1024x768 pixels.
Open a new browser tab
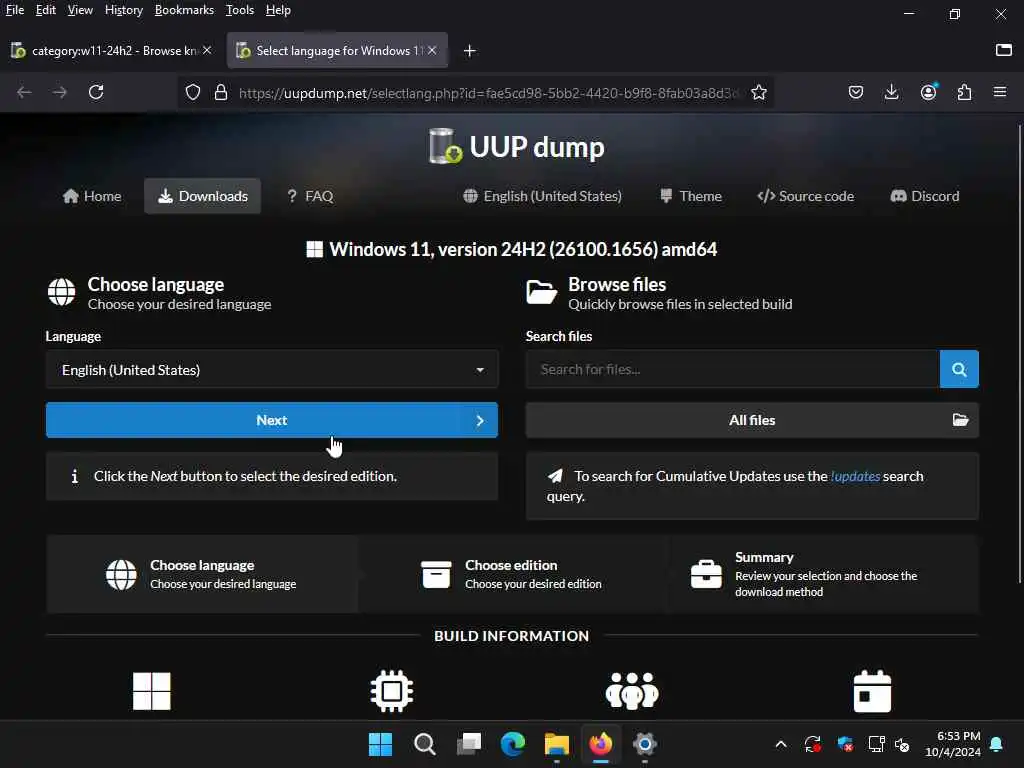470,50
